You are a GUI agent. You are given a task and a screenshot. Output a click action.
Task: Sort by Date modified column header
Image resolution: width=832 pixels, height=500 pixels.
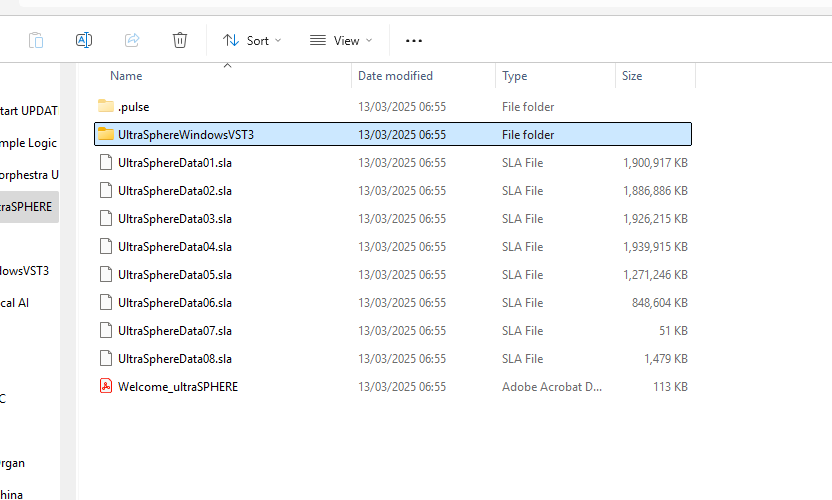[395, 76]
